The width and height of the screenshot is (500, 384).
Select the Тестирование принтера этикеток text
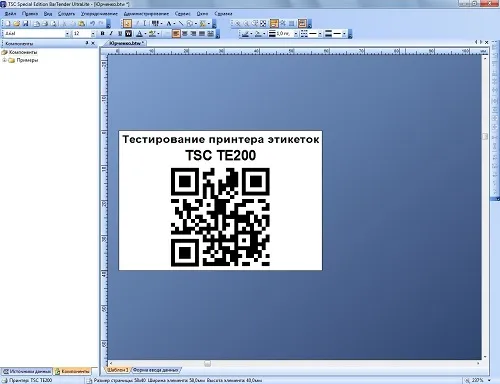click(x=220, y=139)
